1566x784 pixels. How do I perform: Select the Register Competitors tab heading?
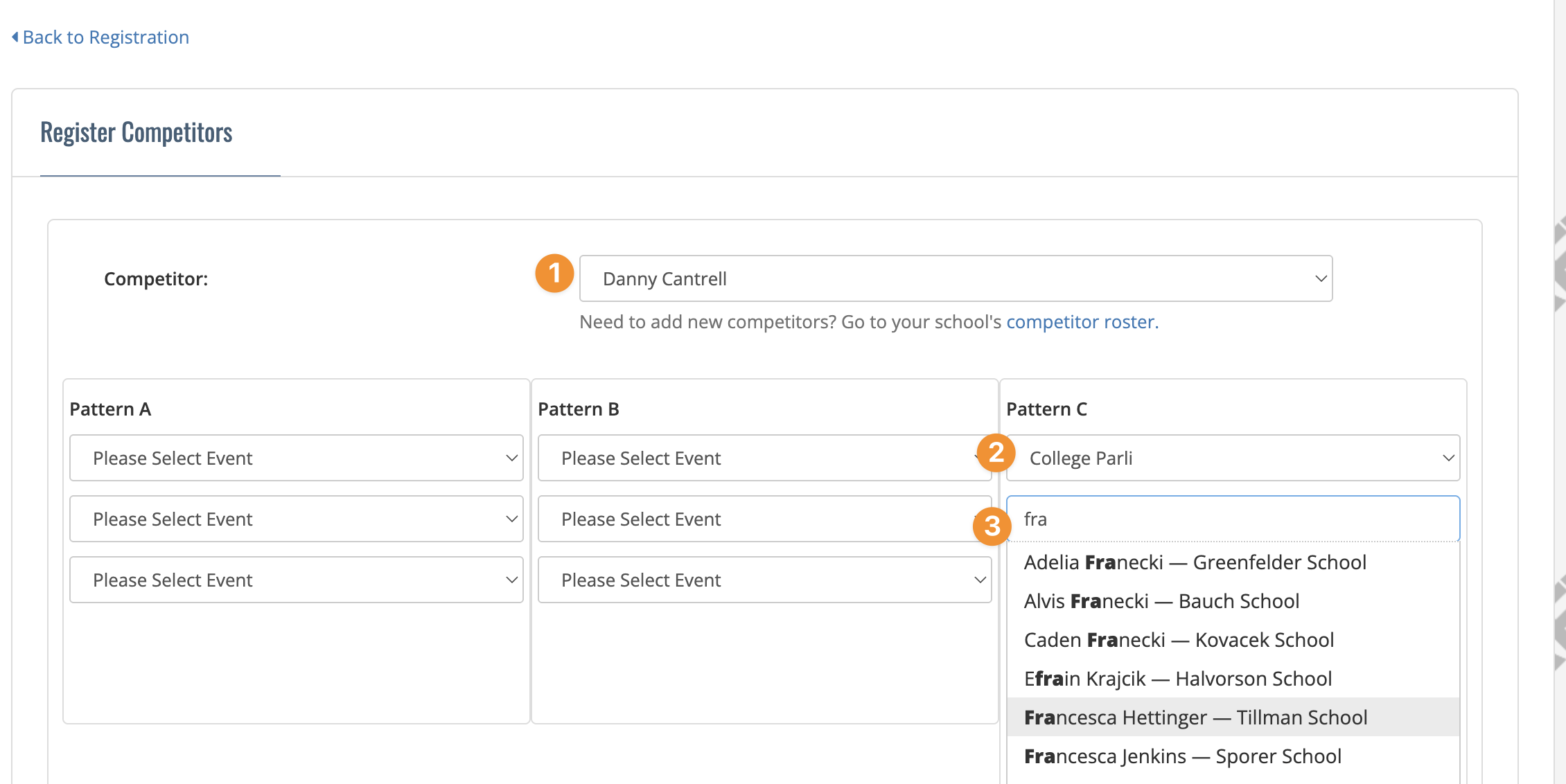137,132
